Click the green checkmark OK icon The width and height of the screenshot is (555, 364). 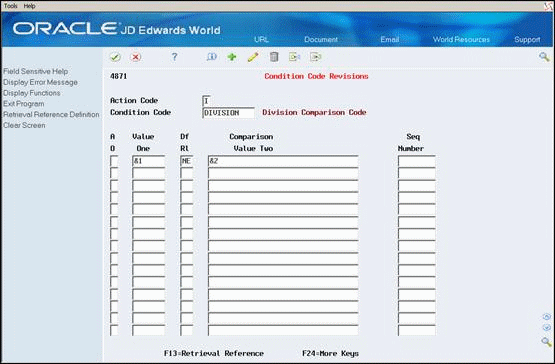point(115,57)
